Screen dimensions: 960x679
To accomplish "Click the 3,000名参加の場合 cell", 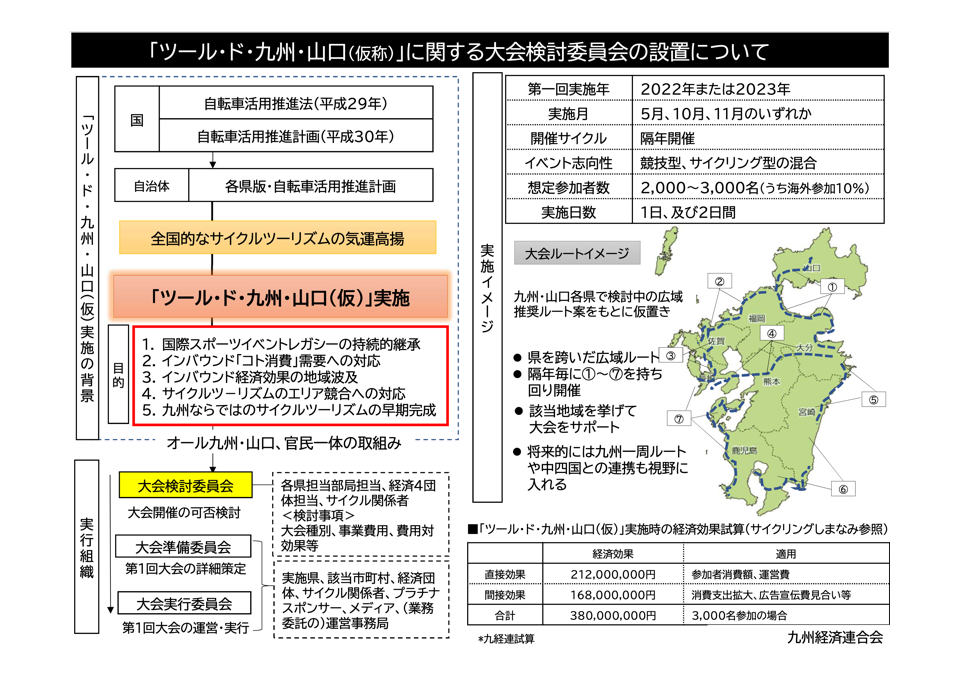I will click(786, 615).
